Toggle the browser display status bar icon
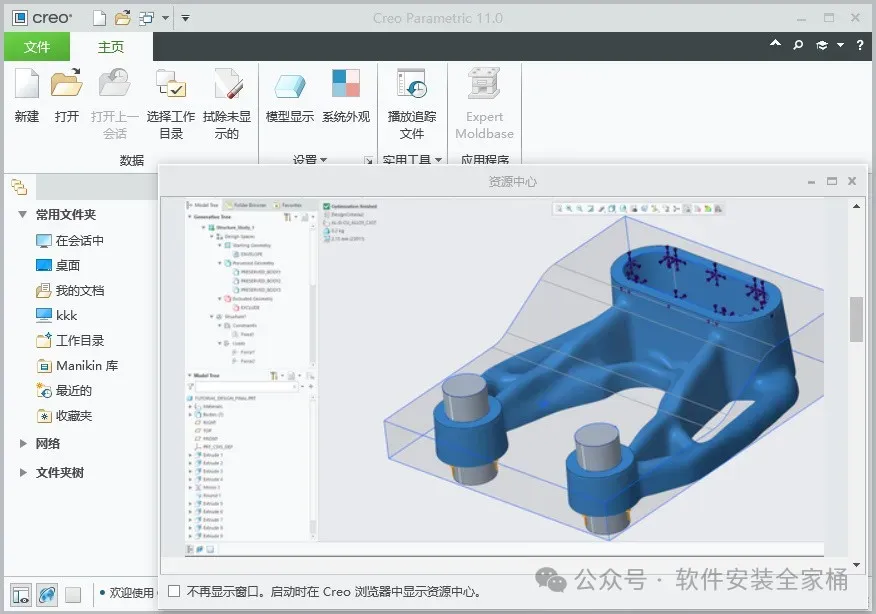876x614 pixels. point(47,595)
